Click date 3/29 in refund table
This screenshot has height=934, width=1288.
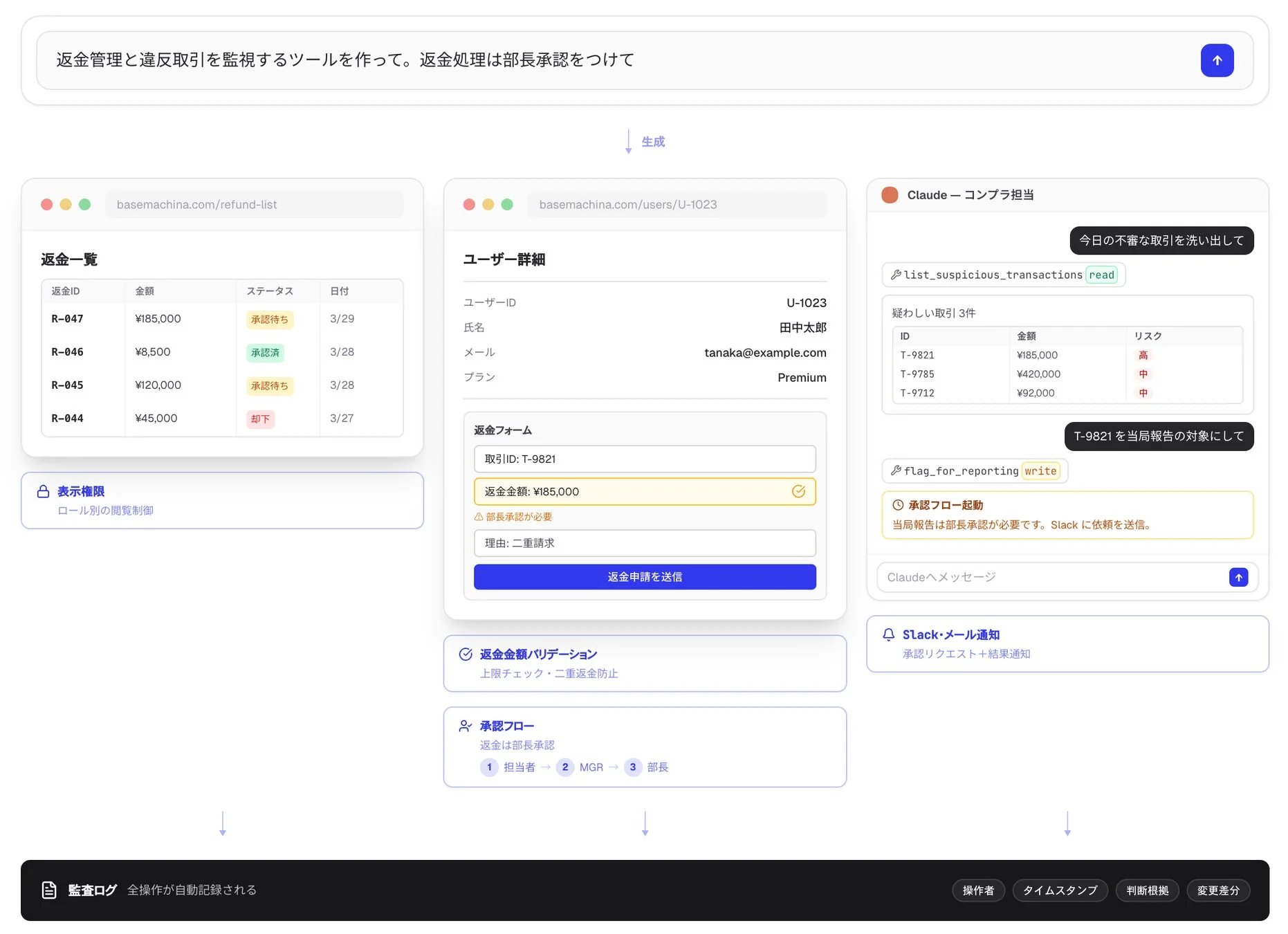[x=342, y=318]
